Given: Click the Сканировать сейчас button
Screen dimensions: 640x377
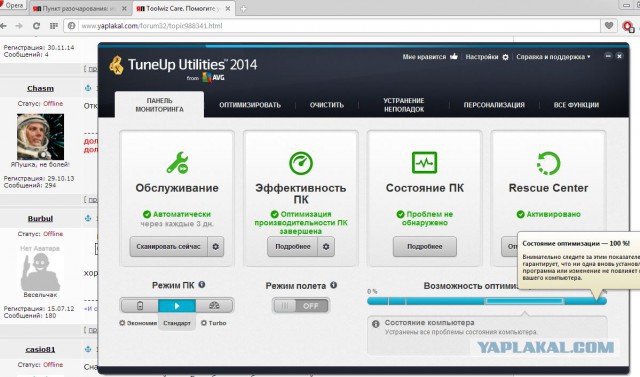Looking at the screenshot, I should tap(169, 246).
